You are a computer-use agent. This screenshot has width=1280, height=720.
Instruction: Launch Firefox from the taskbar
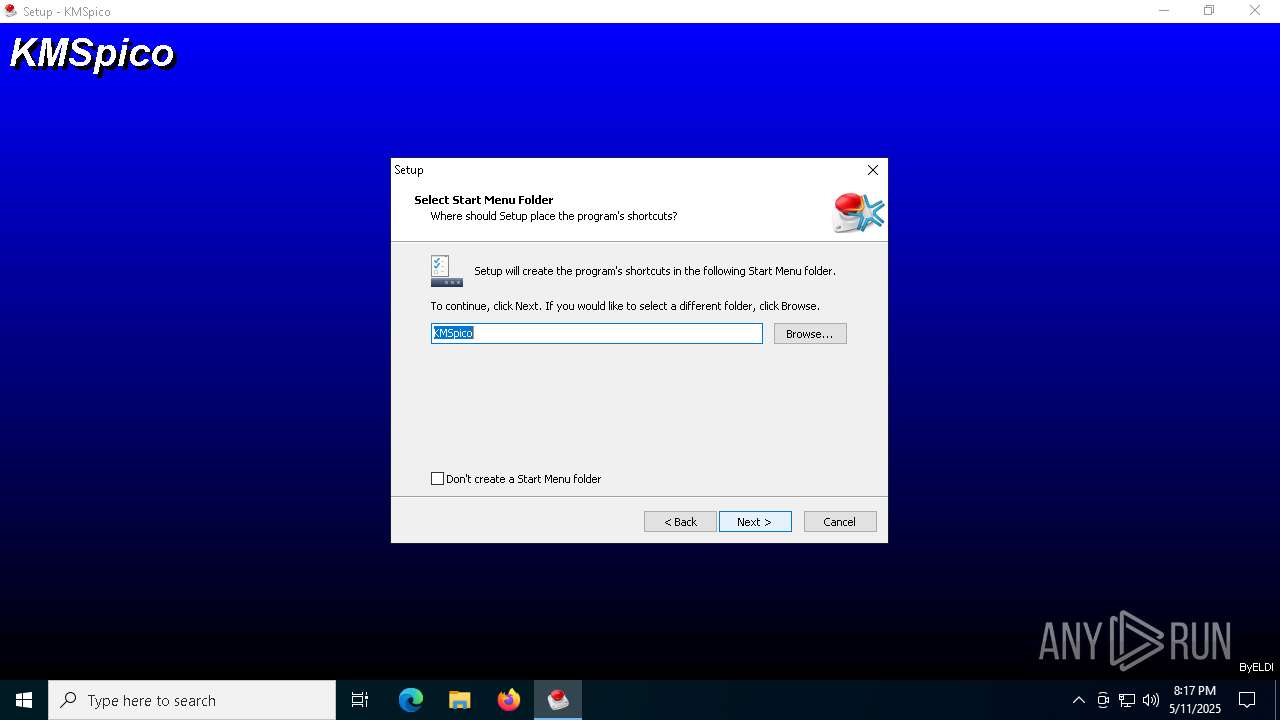tap(509, 700)
